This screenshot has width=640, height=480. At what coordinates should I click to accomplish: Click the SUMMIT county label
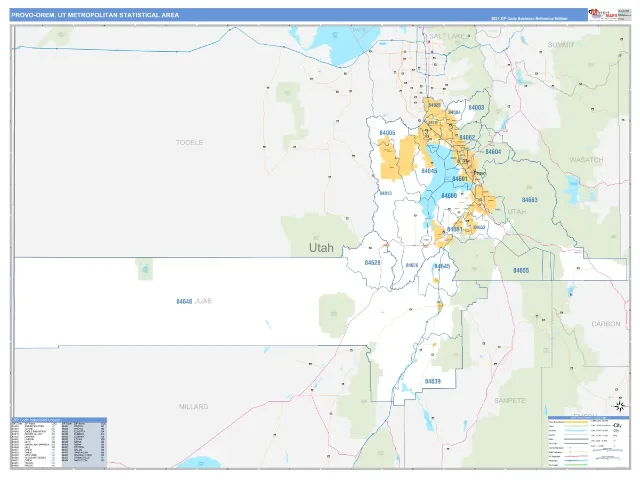coord(561,44)
